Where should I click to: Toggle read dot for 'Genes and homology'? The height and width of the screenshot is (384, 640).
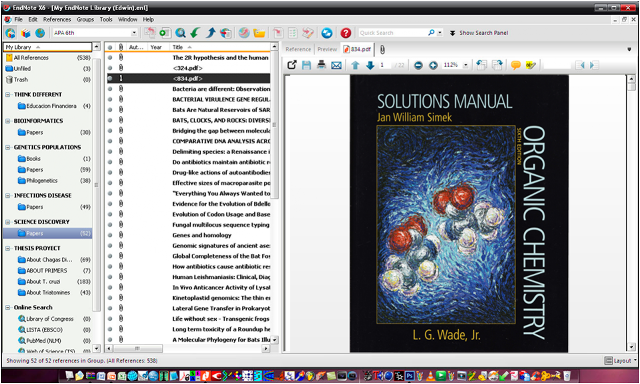[110, 235]
